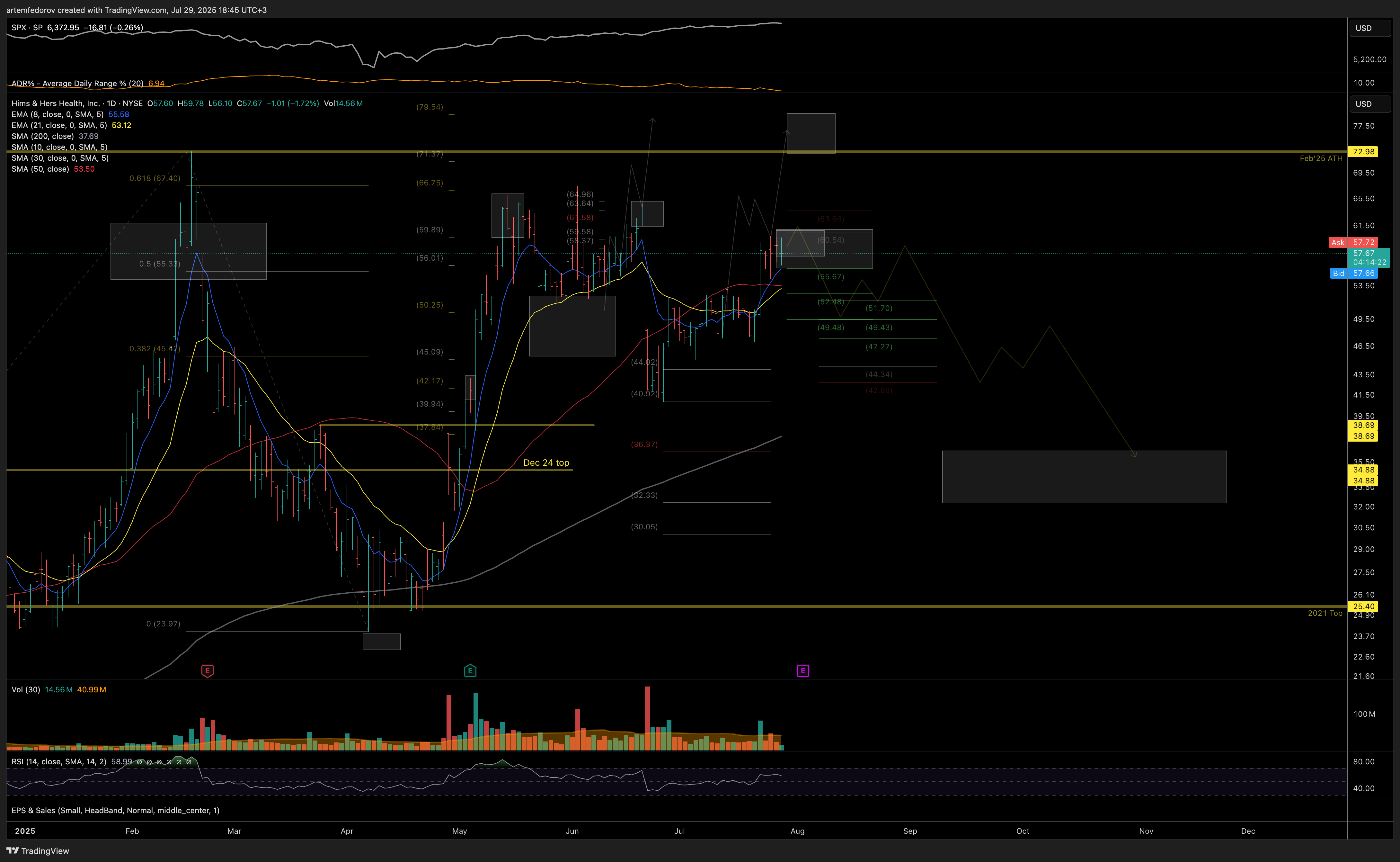Screen dimensions: 1400x862
Task: Click the (79.54) price level label
Action: click(430, 107)
